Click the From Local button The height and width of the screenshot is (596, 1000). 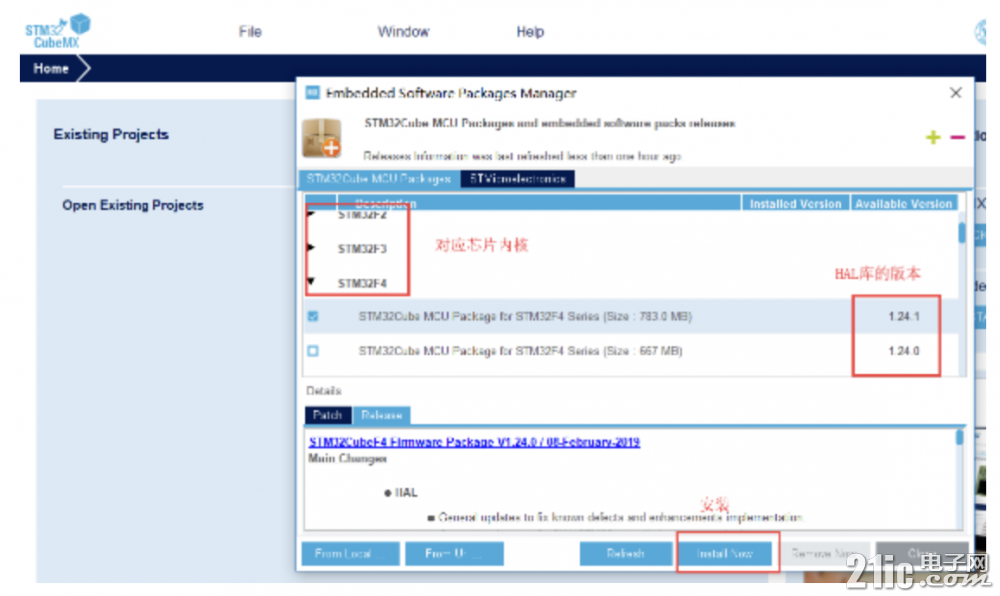point(350,553)
